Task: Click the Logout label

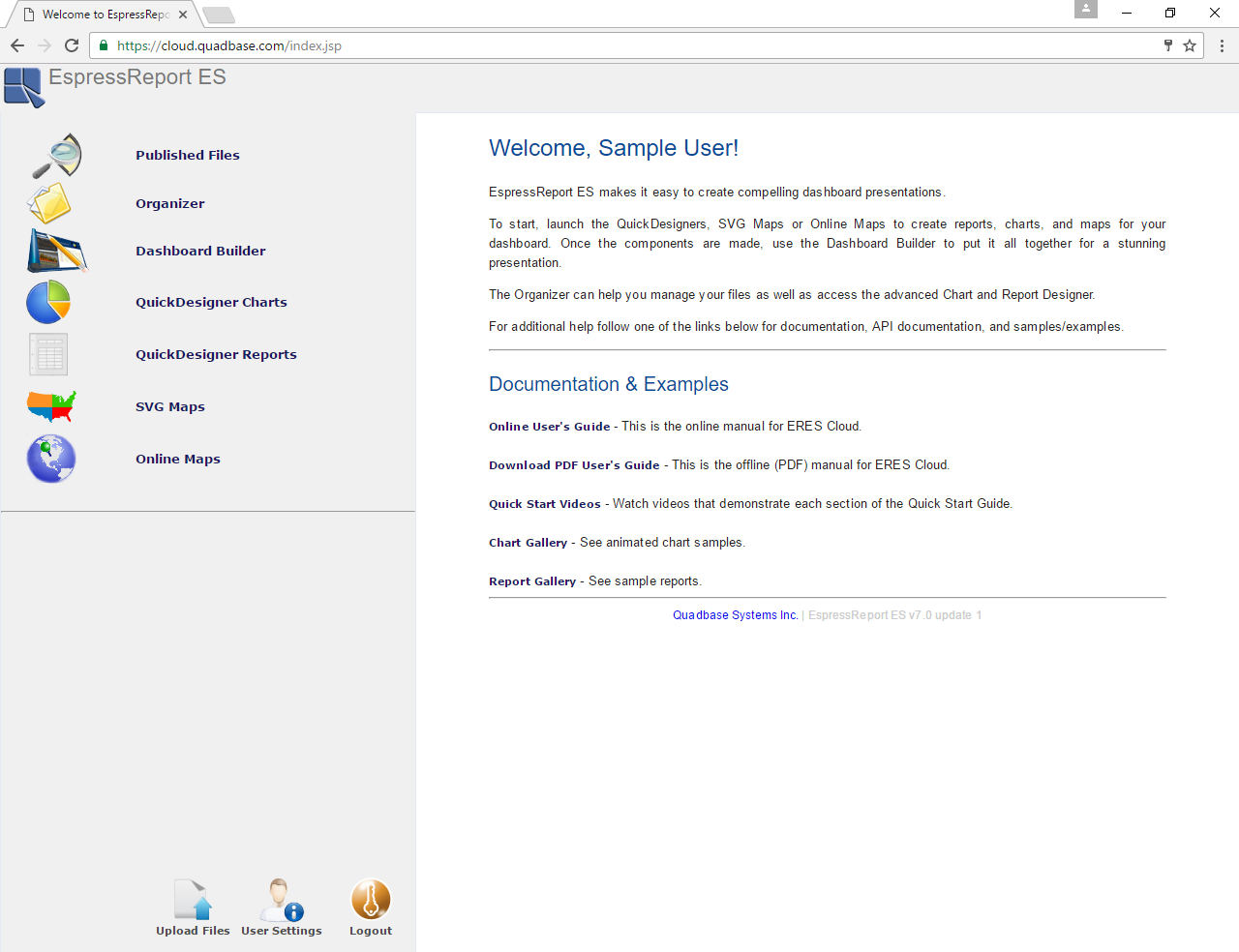Action: (371, 931)
